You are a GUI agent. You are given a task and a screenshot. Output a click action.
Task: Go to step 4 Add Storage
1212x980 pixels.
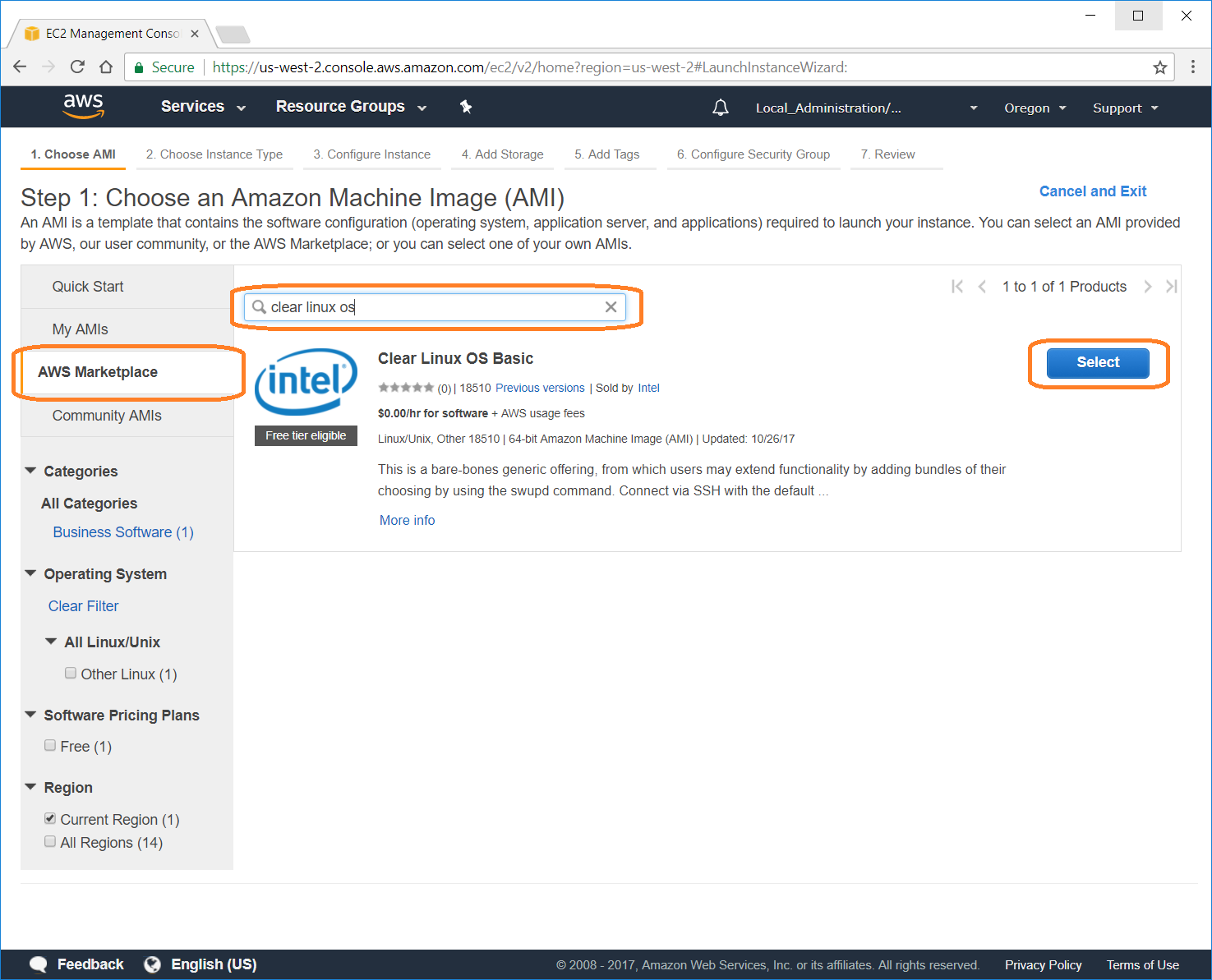(x=503, y=154)
